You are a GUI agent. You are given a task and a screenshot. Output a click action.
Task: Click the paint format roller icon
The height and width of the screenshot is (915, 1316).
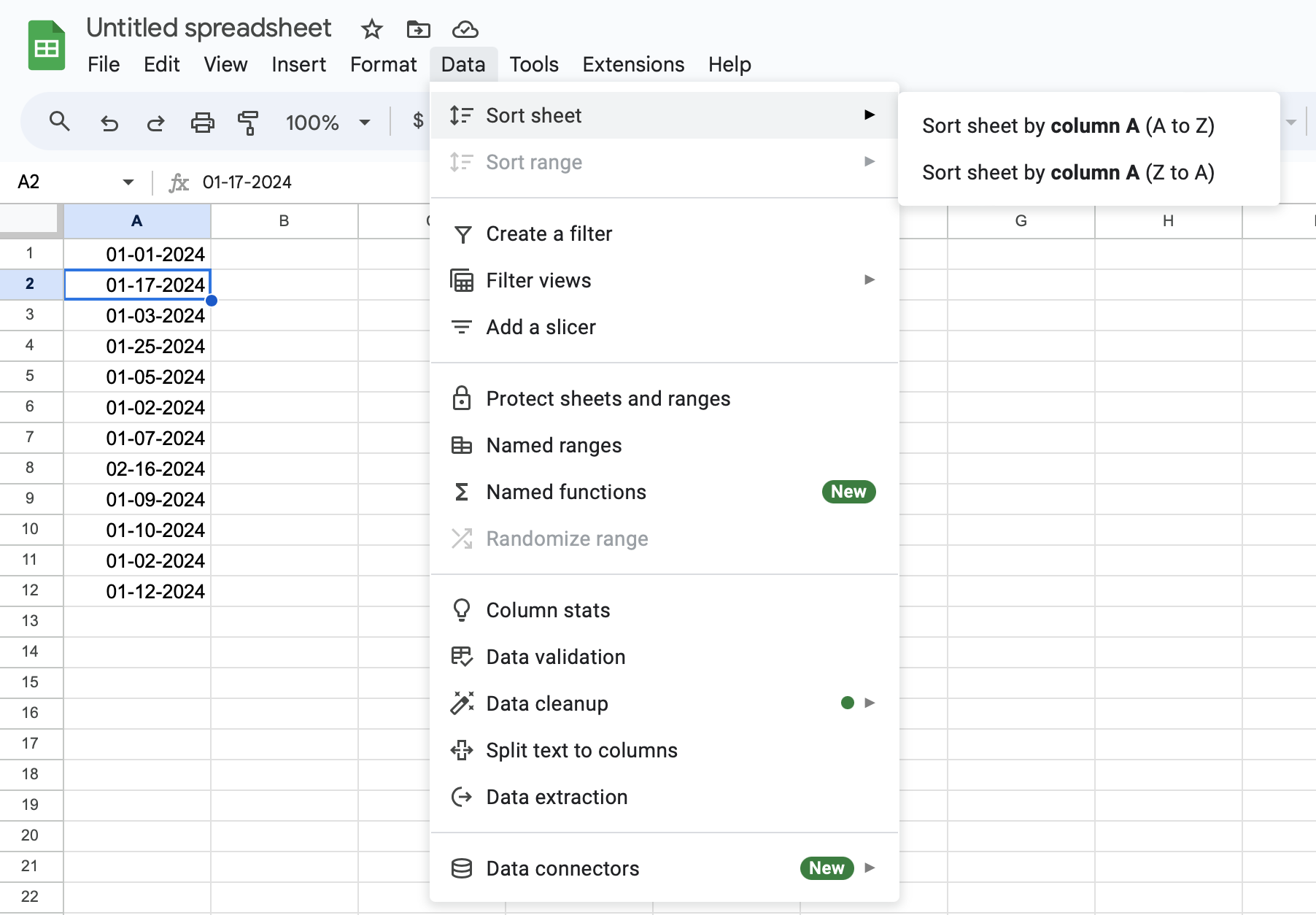coord(248,122)
